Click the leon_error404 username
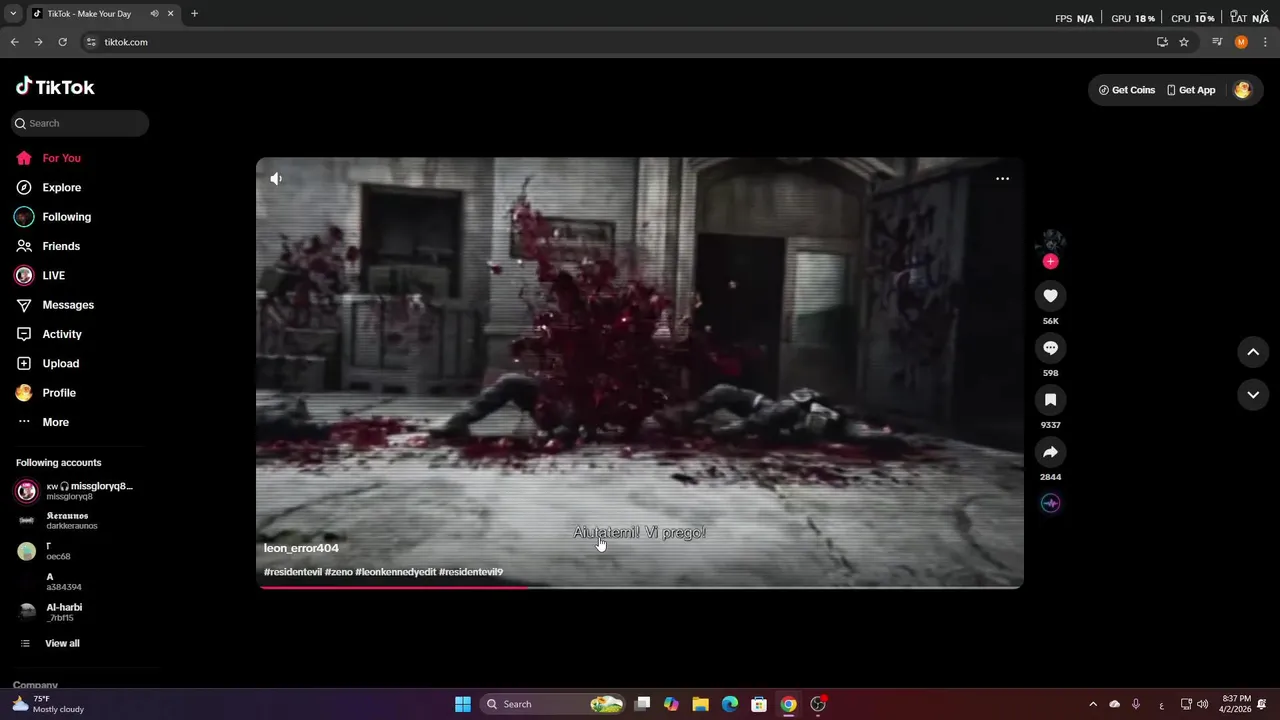The image size is (1280, 720). 301,548
